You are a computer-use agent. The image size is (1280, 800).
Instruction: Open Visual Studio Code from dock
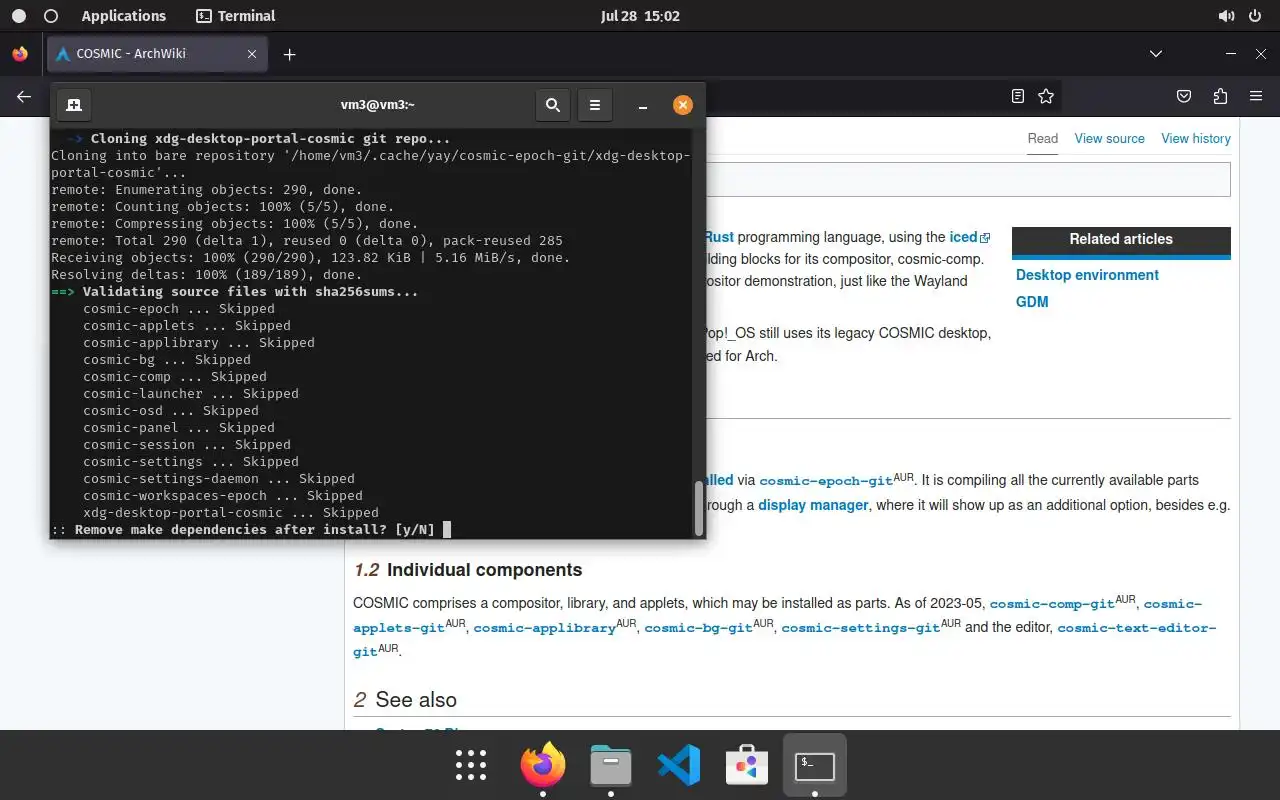[679, 765]
